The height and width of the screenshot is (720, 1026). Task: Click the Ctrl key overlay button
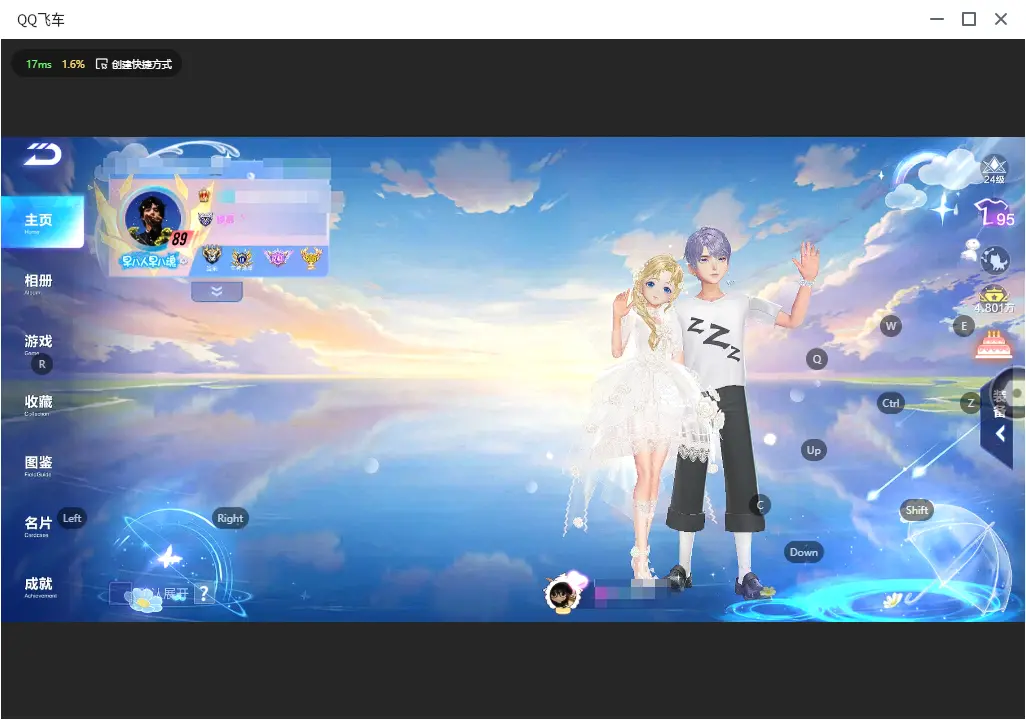891,403
